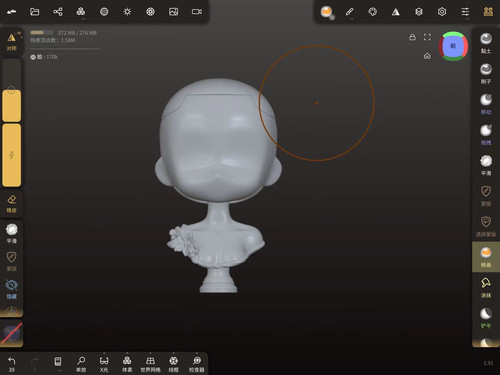This screenshot has width=500, height=375.
Task: Click the undo arrow labeled 39
Action: [12, 364]
